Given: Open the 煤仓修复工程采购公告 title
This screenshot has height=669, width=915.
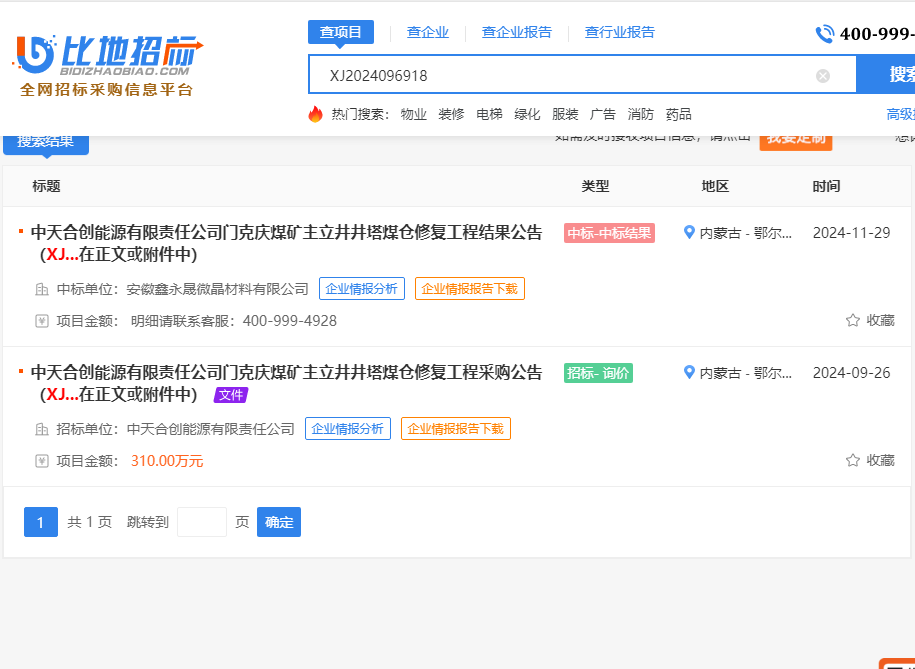Looking at the screenshot, I should pyautogui.click(x=287, y=384).
